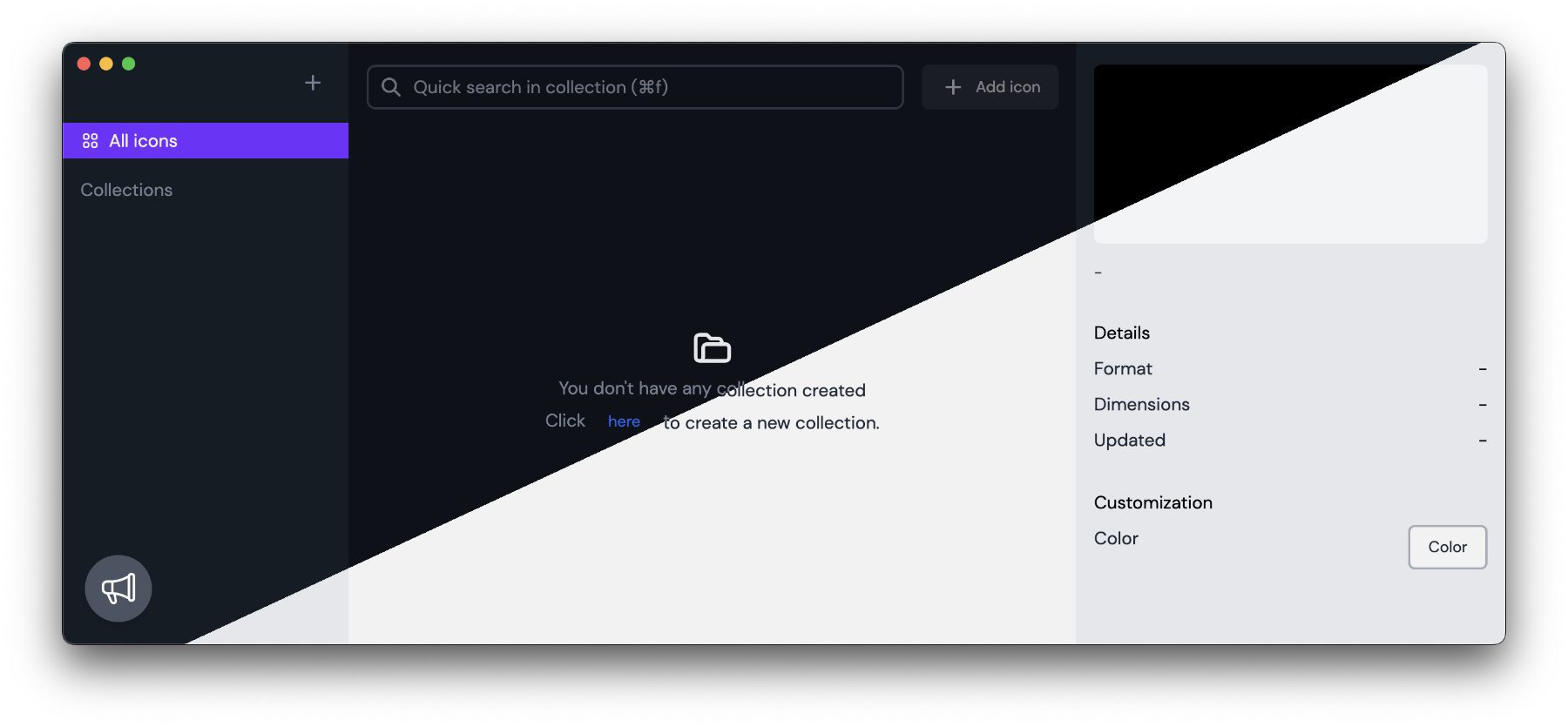Click the Format detail row
Viewport: 1568px width, 727px height.
click(1290, 369)
